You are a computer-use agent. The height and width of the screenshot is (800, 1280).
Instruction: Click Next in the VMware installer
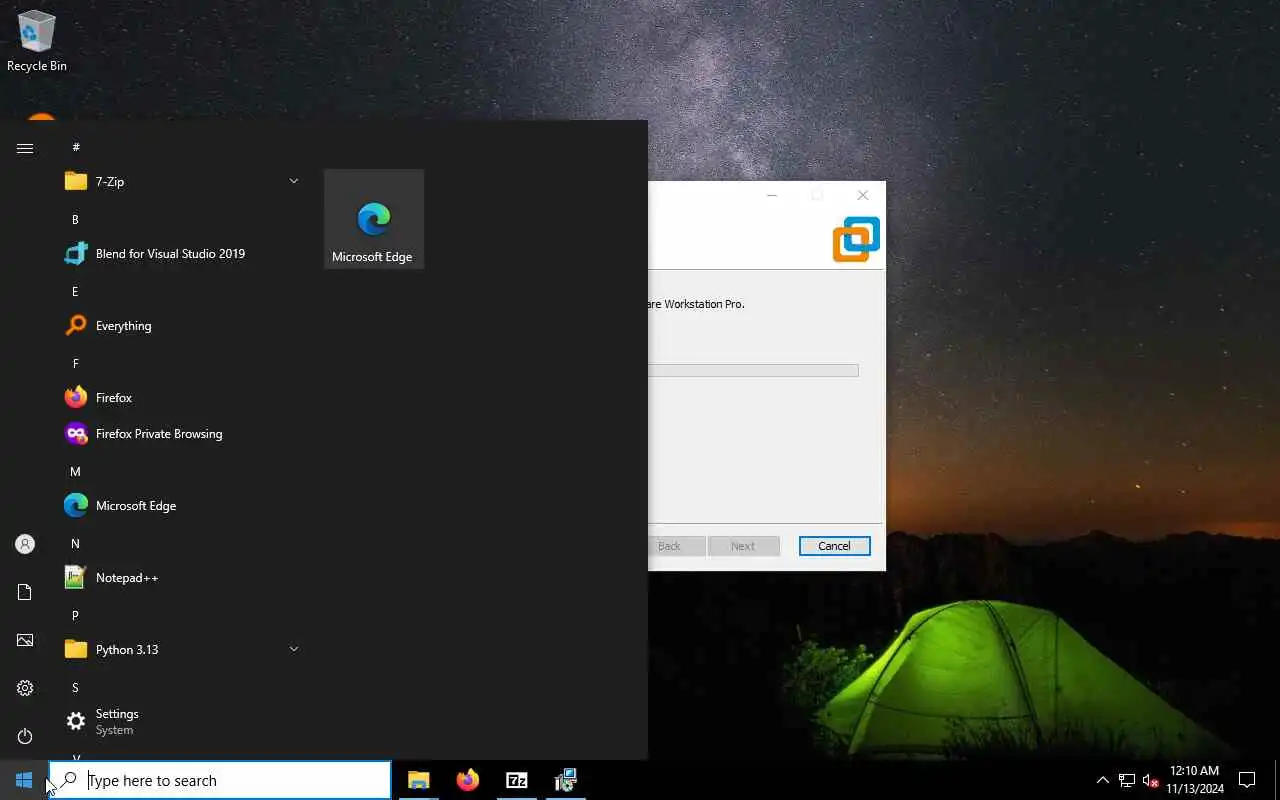pos(742,546)
